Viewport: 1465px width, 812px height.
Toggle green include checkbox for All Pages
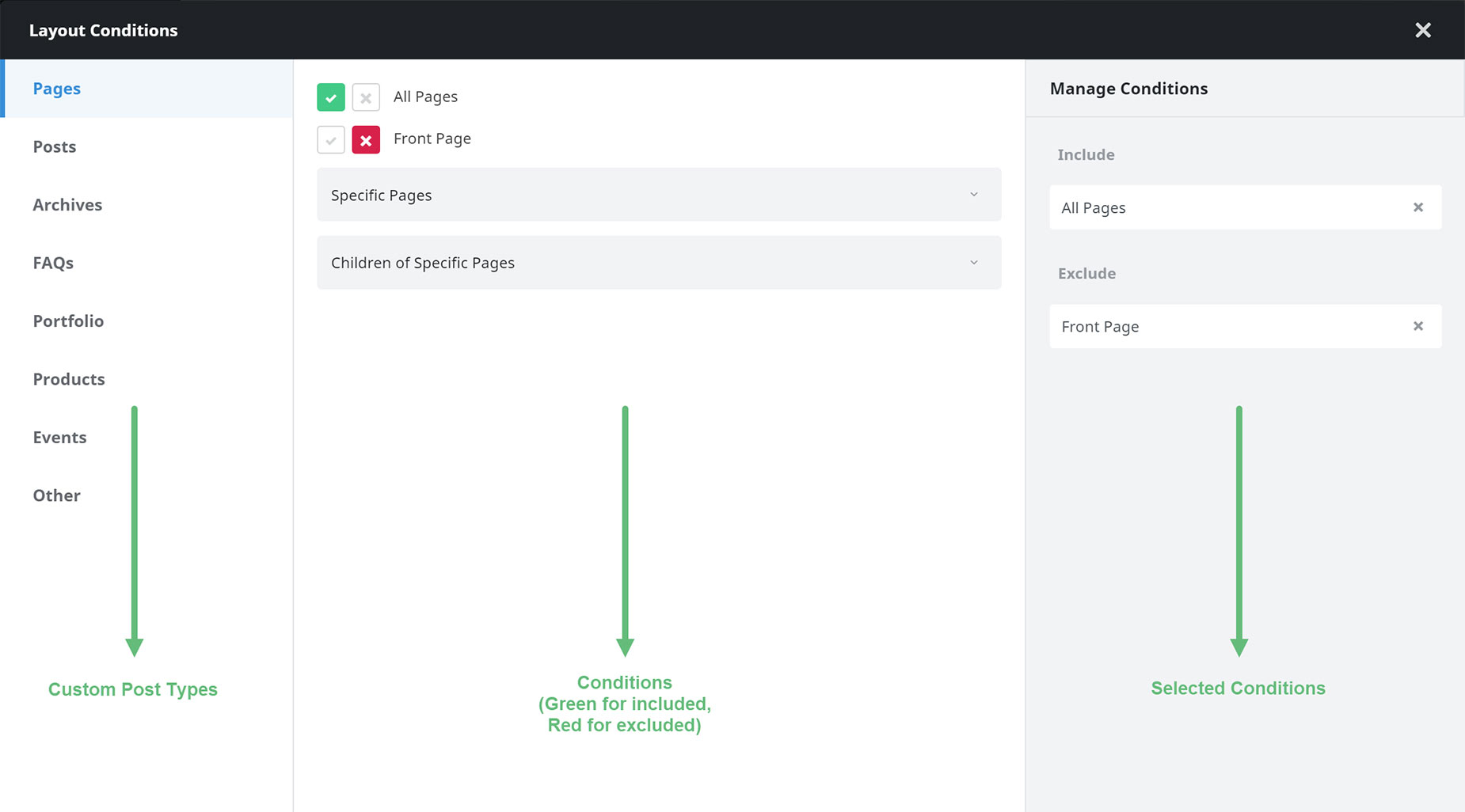tap(331, 97)
